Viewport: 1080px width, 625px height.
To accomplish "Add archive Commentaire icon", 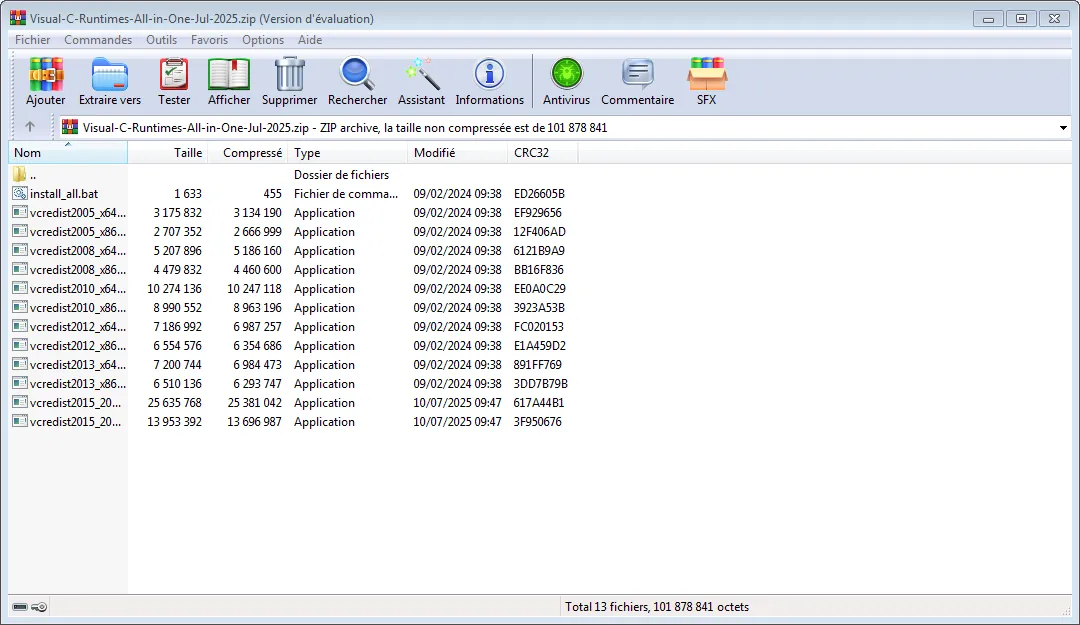I will pyautogui.click(x=638, y=74).
